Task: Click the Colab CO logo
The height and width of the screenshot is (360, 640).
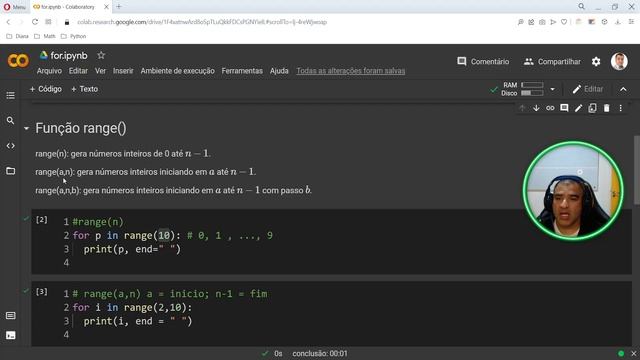Action: tap(18, 61)
